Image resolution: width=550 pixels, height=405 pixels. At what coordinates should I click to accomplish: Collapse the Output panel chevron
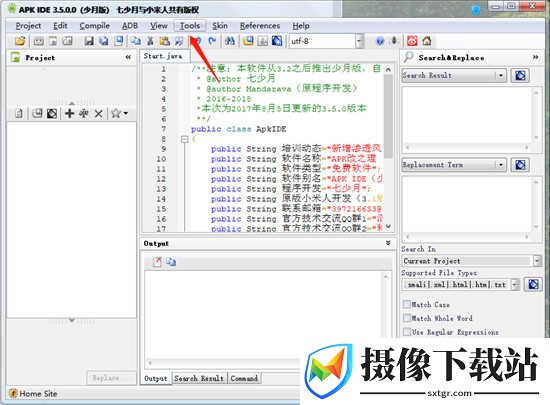coord(388,243)
